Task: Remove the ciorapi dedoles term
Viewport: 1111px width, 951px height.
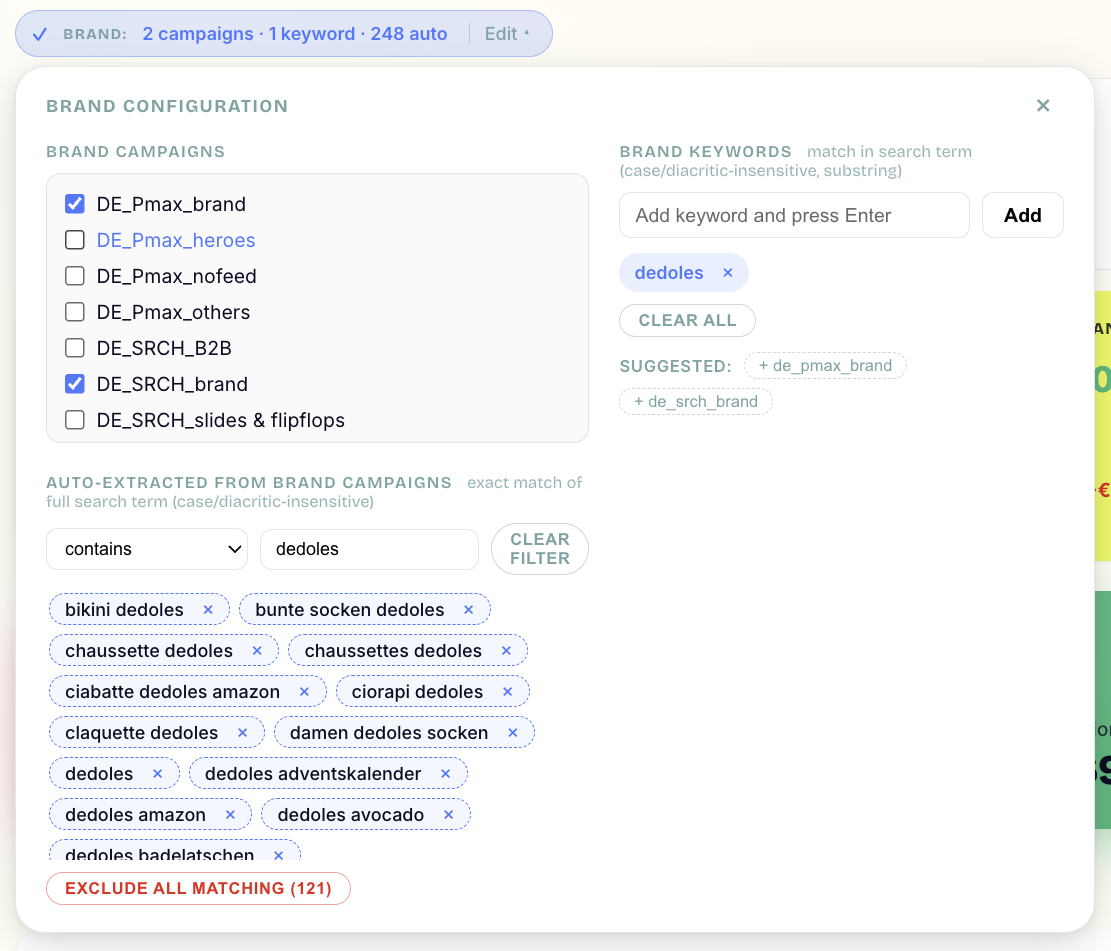Action: click(507, 692)
